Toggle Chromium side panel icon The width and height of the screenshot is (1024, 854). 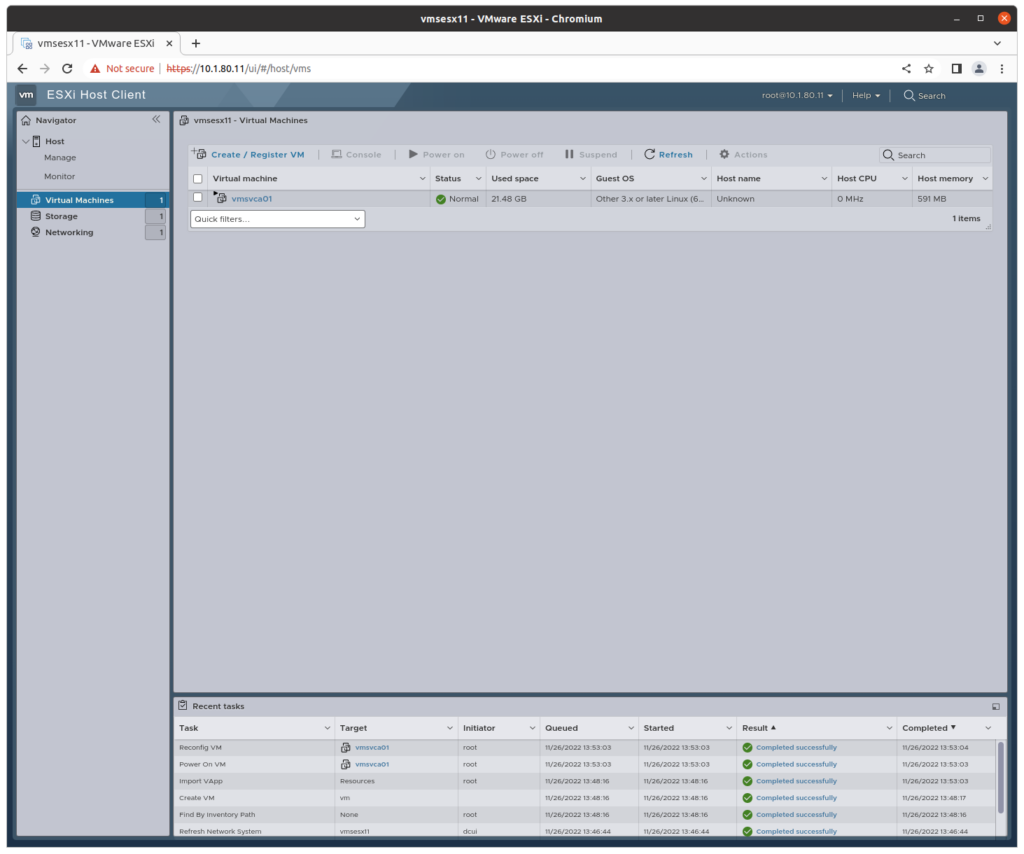956,69
